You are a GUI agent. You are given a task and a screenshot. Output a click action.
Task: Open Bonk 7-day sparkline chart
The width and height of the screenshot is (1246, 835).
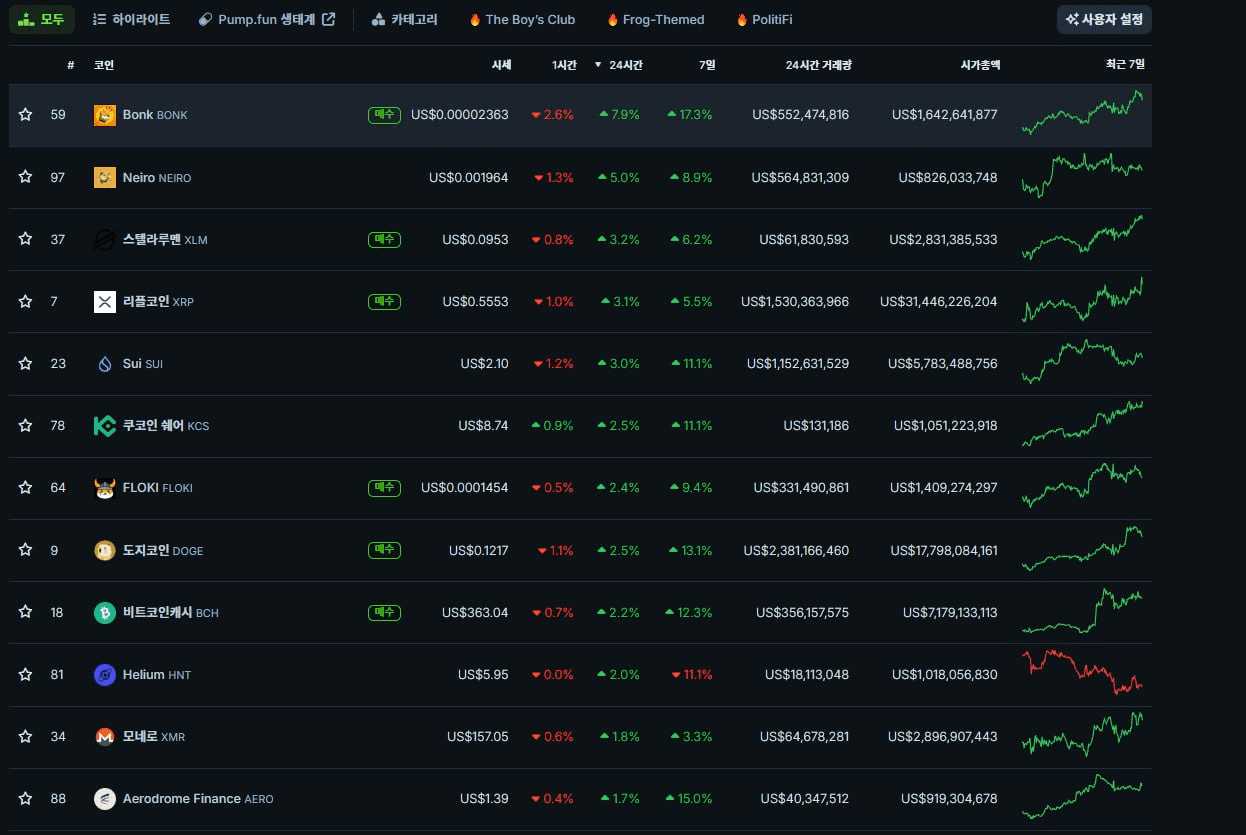pos(1082,113)
